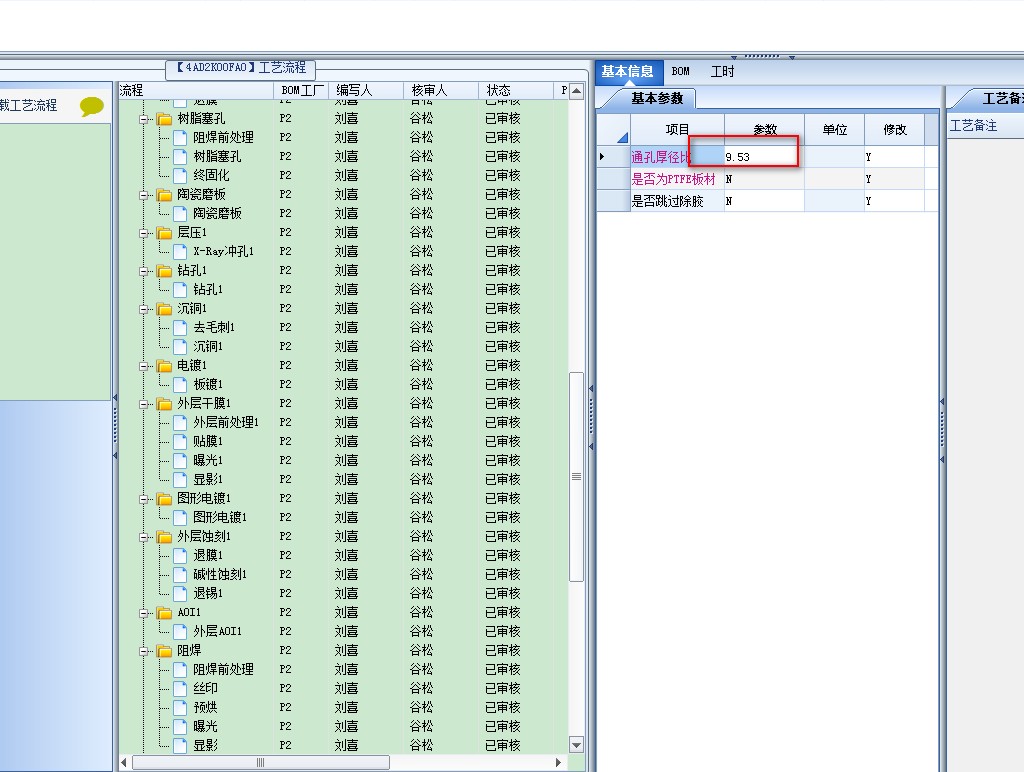Click the document icon of 外层AOI1
Image resolution: width=1024 pixels, height=772 pixels.
tap(180, 631)
